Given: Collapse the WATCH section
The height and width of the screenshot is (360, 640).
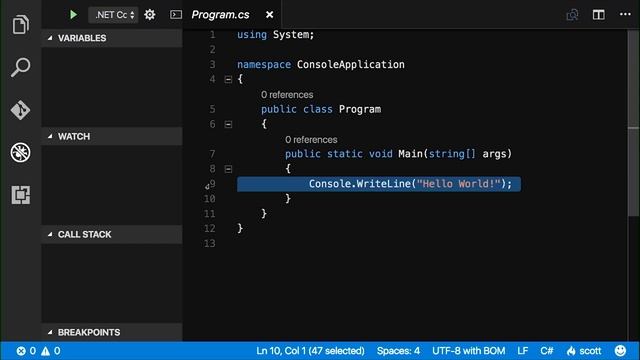Looking at the screenshot, I should (x=112, y=136).
